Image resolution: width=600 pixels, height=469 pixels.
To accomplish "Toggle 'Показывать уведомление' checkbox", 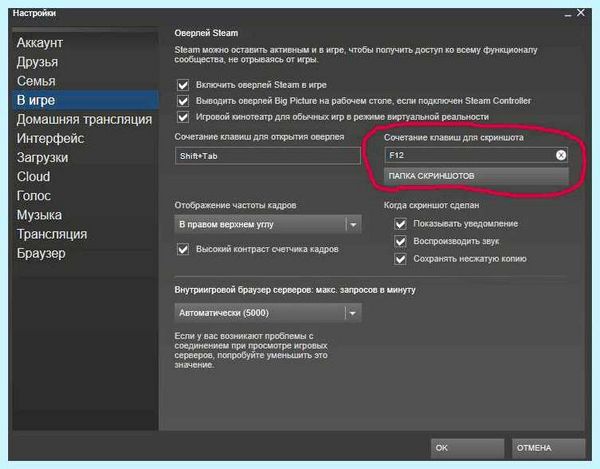I will coord(400,224).
